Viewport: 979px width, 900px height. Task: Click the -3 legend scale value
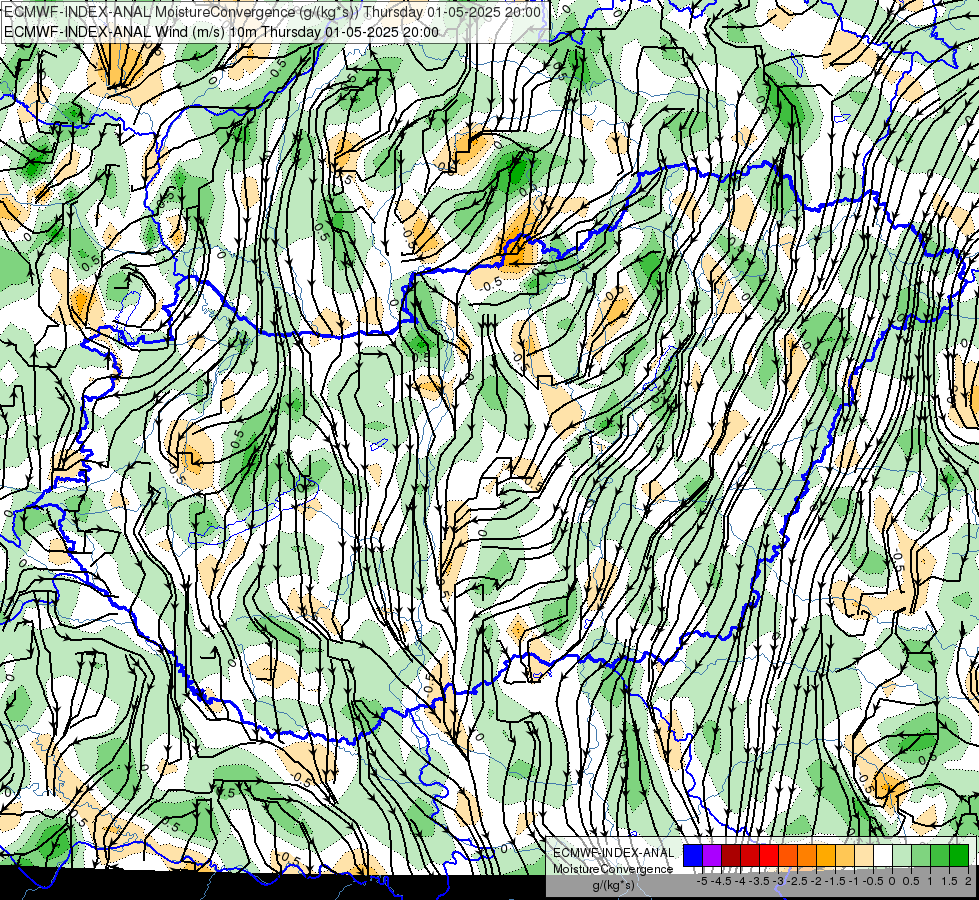[779, 881]
